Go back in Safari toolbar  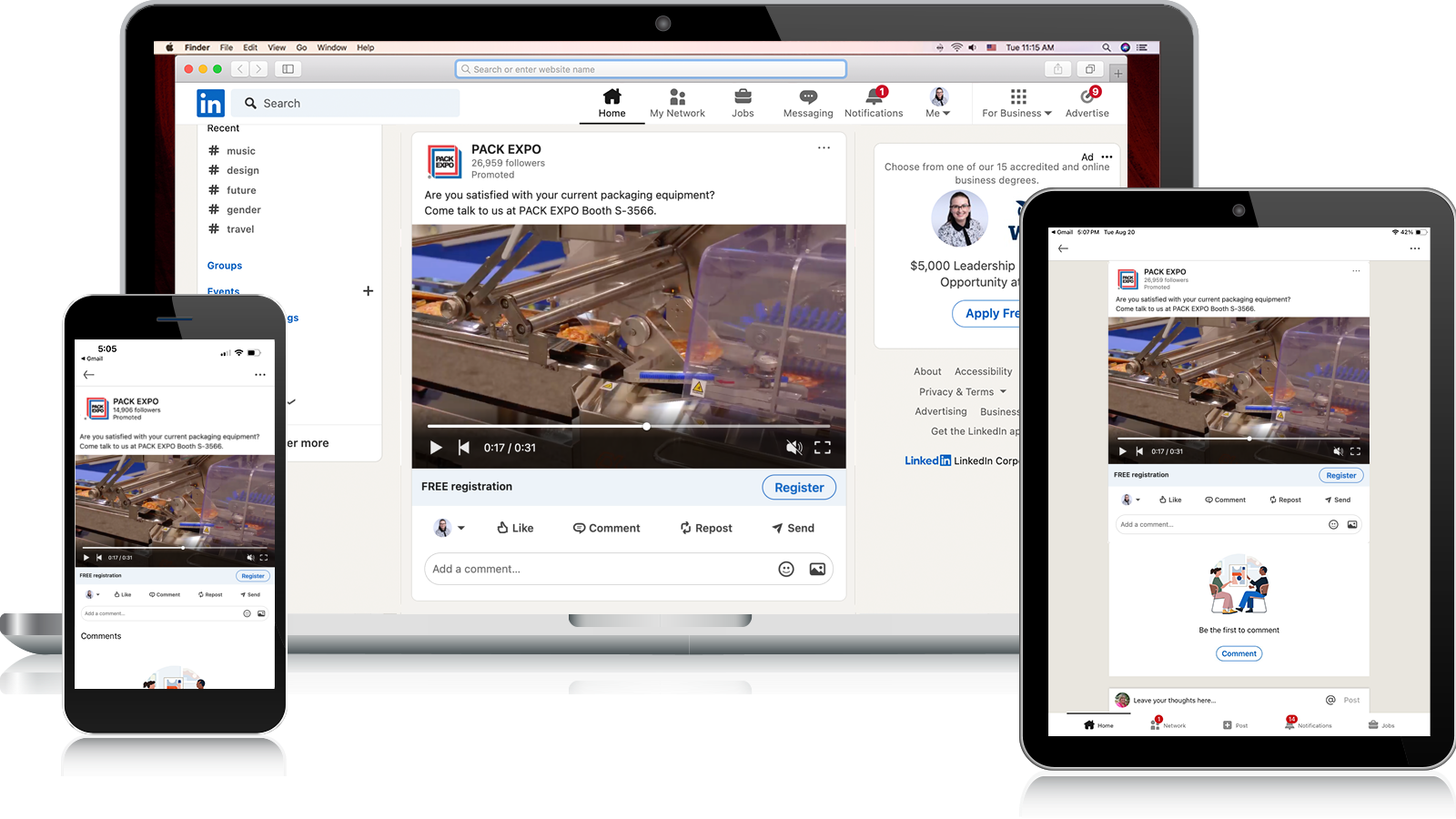click(240, 69)
